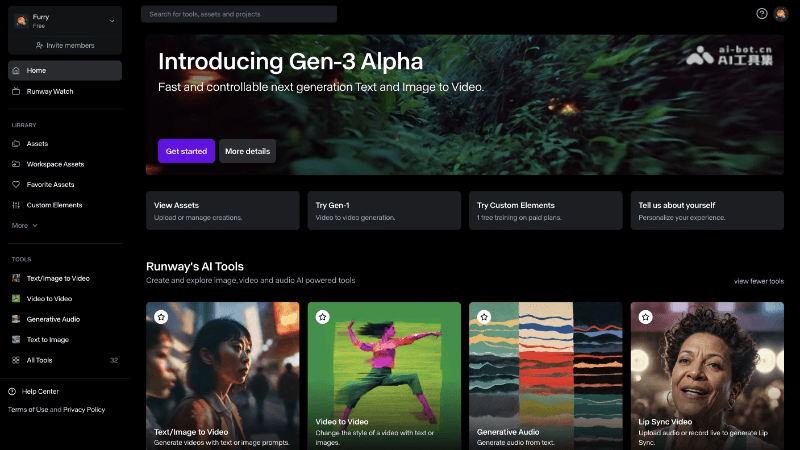The height and width of the screenshot is (450, 800).
Task: Click the Text/Image to Video sidebar icon
Action: [x=16, y=278]
